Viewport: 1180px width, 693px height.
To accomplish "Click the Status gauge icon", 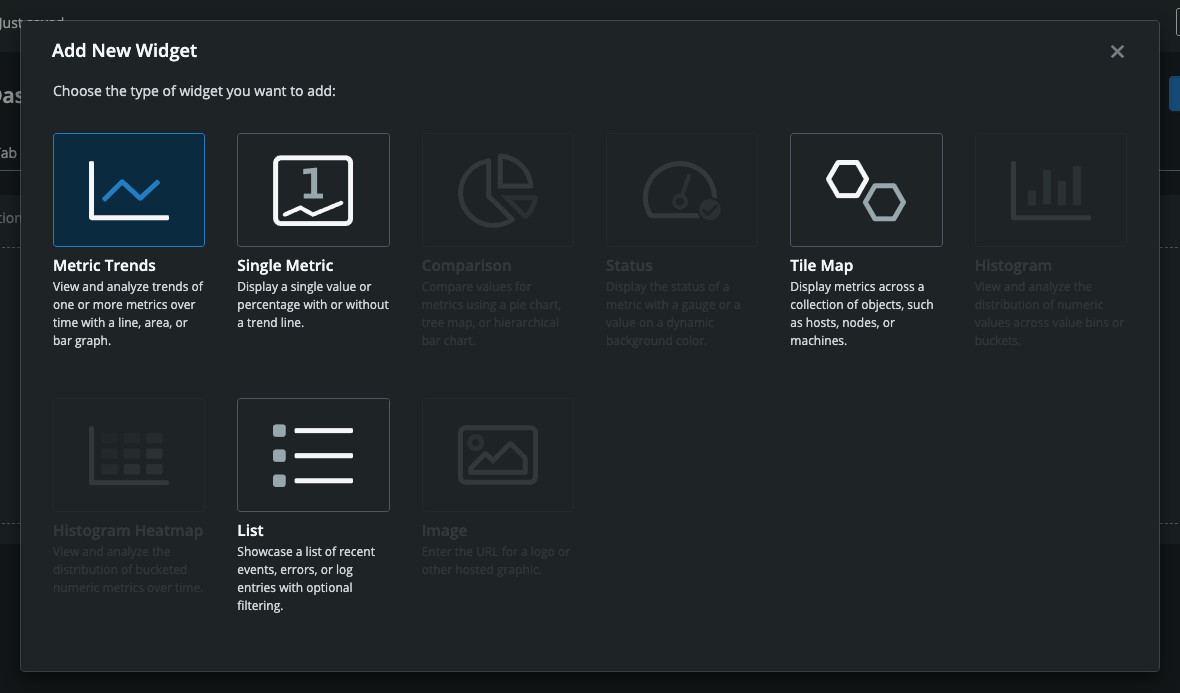I will point(681,190).
